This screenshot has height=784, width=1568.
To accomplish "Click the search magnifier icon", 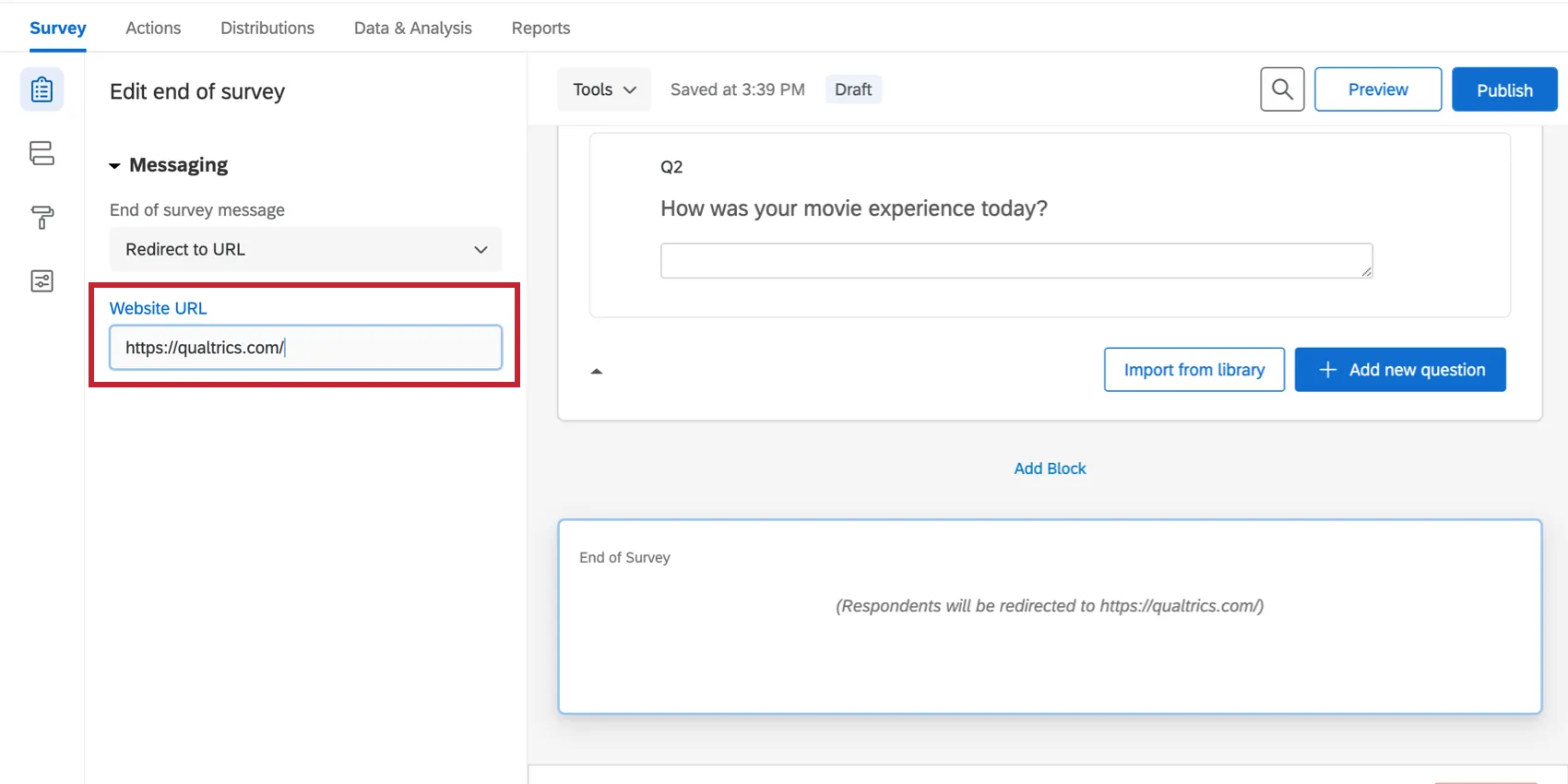I will tap(1282, 89).
